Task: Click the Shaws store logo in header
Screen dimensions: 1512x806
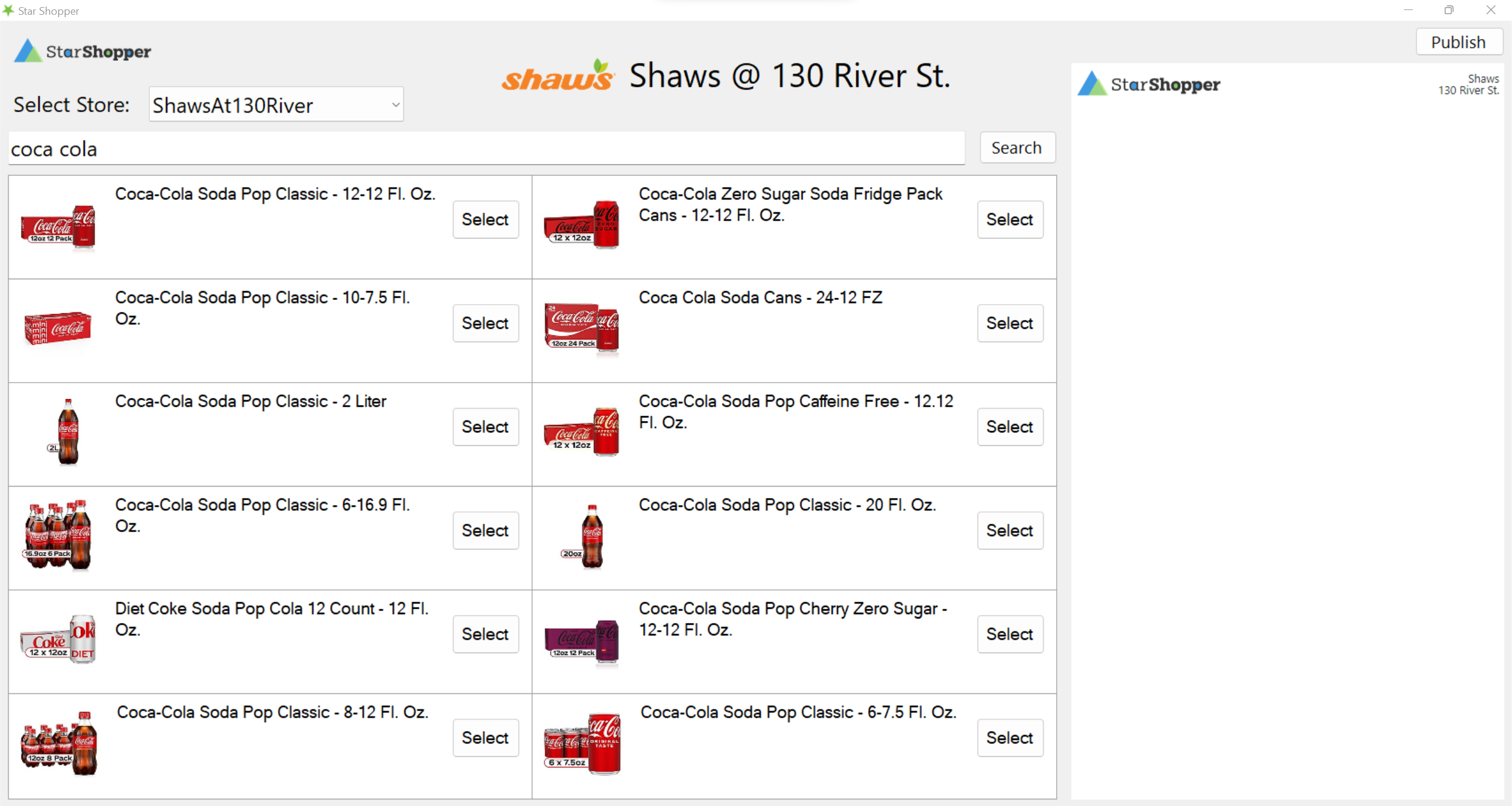Action: coord(558,76)
